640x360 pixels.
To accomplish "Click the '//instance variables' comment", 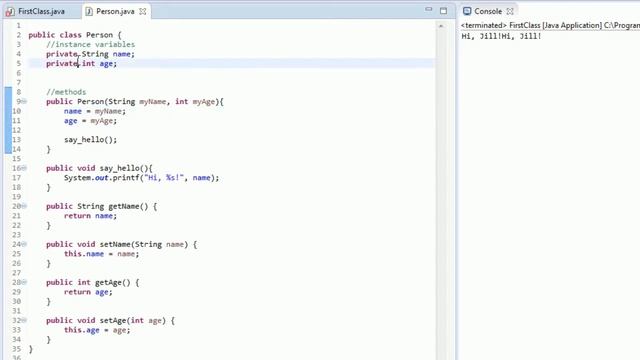I will pyautogui.click(x=90, y=44).
